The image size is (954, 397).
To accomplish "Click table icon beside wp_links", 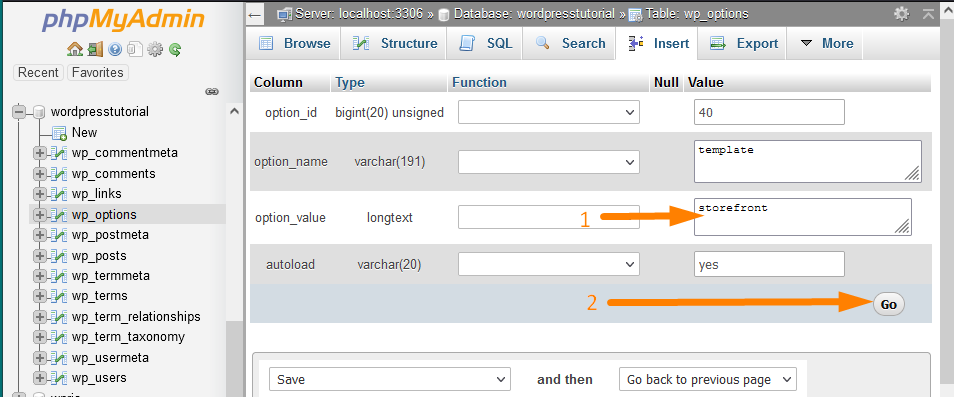I will 59,194.
